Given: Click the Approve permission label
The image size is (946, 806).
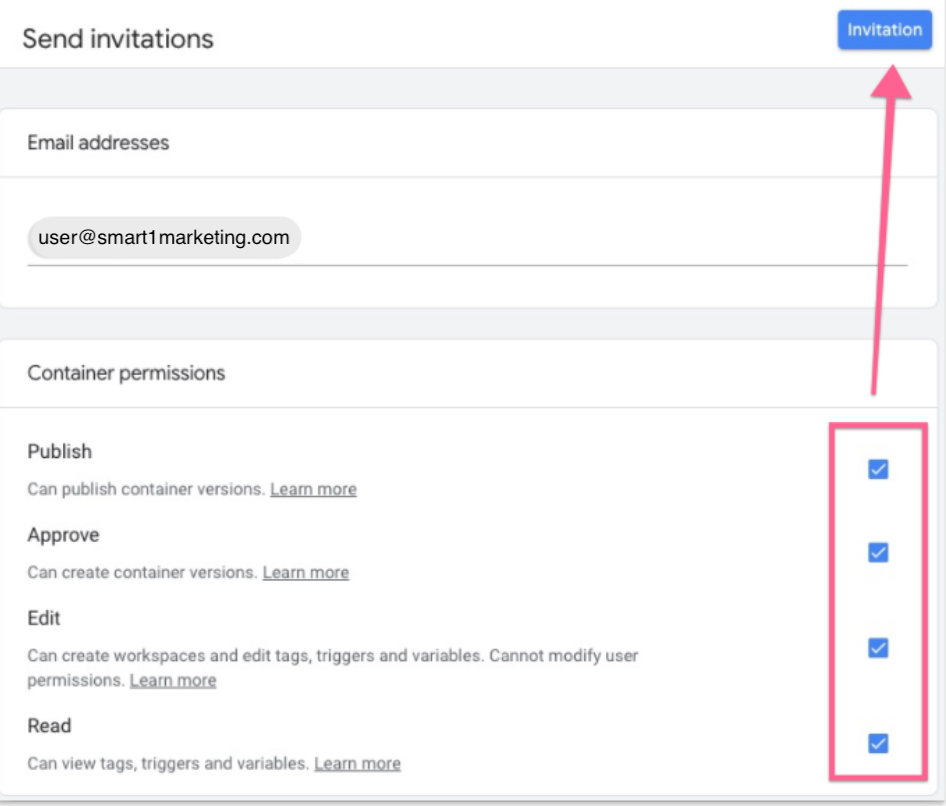Looking at the screenshot, I should point(63,535).
